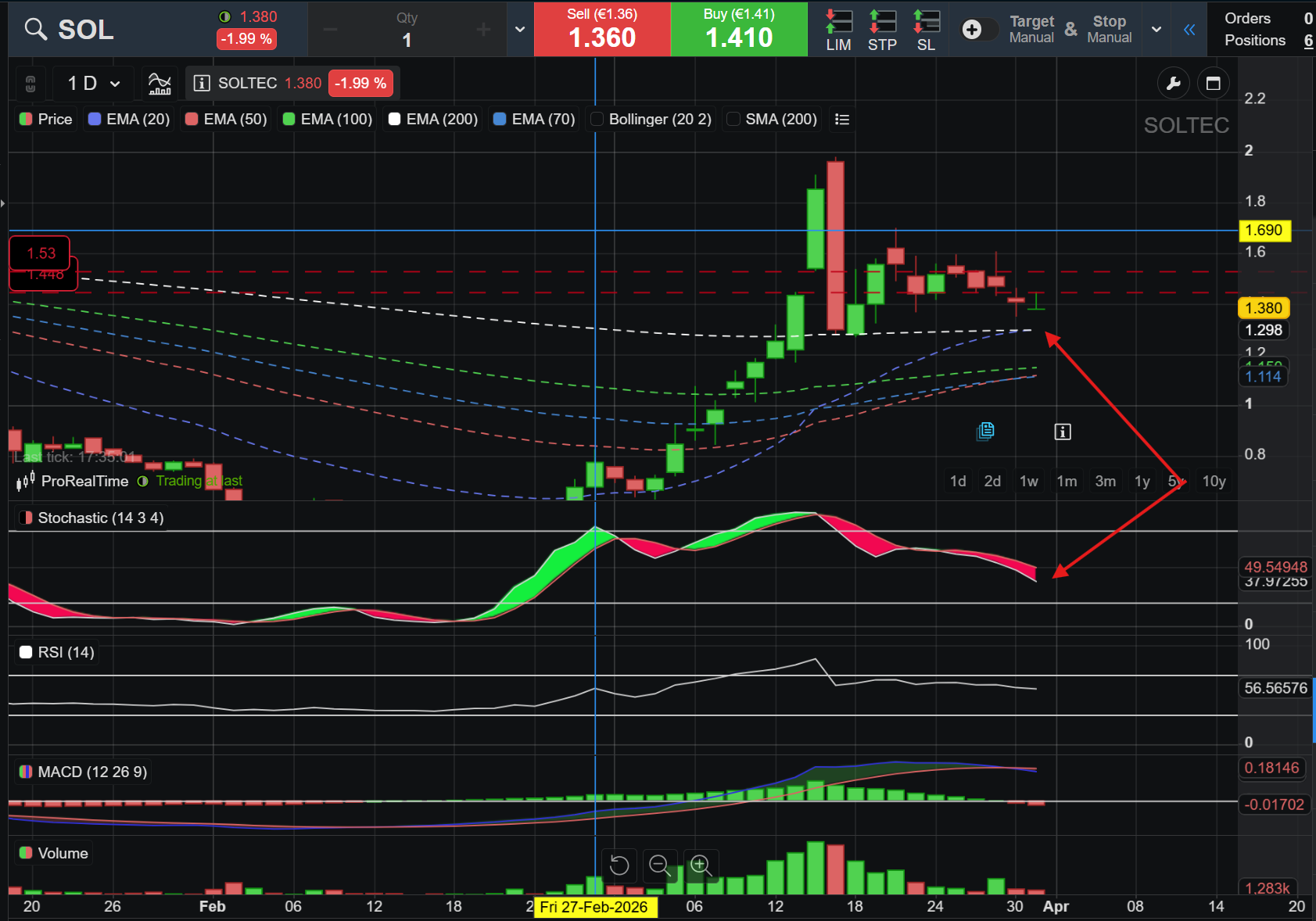
Task: Toggle the Price series visibility
Action: (46, 119)
